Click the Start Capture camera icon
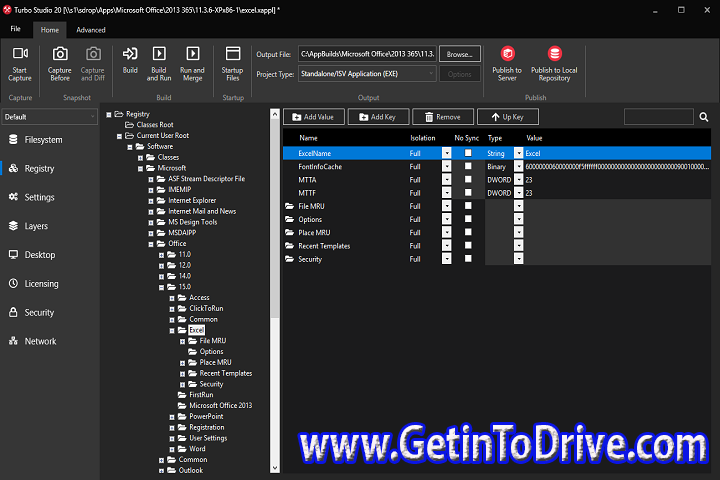 20,53
